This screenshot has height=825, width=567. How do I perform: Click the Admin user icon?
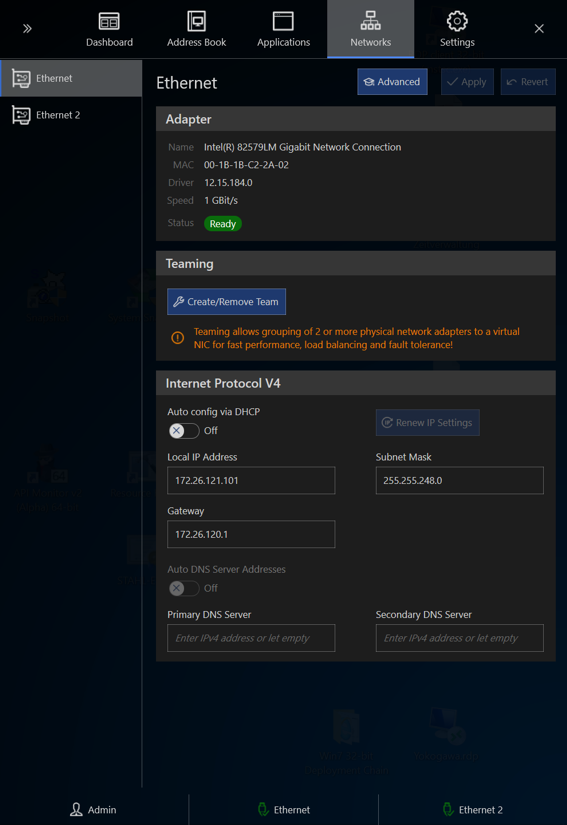tap(76, 809)
